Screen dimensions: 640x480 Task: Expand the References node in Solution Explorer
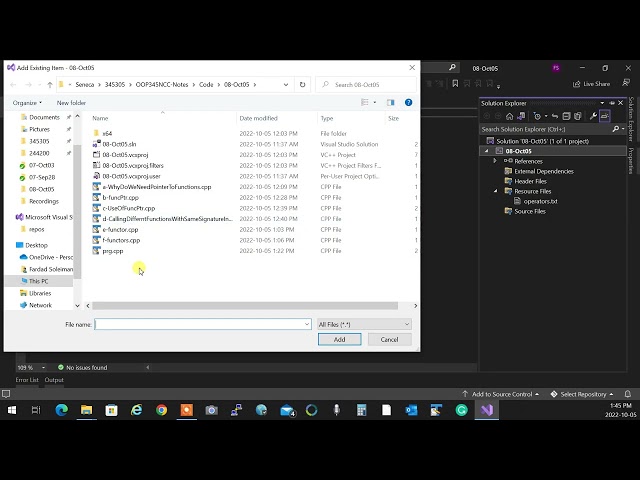494,161
